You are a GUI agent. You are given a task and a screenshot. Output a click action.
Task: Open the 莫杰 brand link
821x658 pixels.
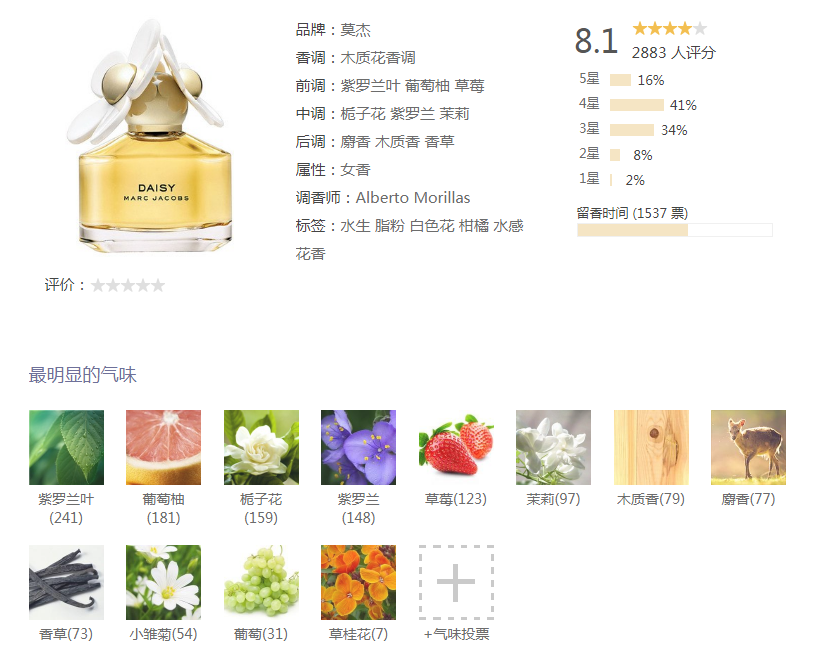pyautogui.click(x=356, y=30)
